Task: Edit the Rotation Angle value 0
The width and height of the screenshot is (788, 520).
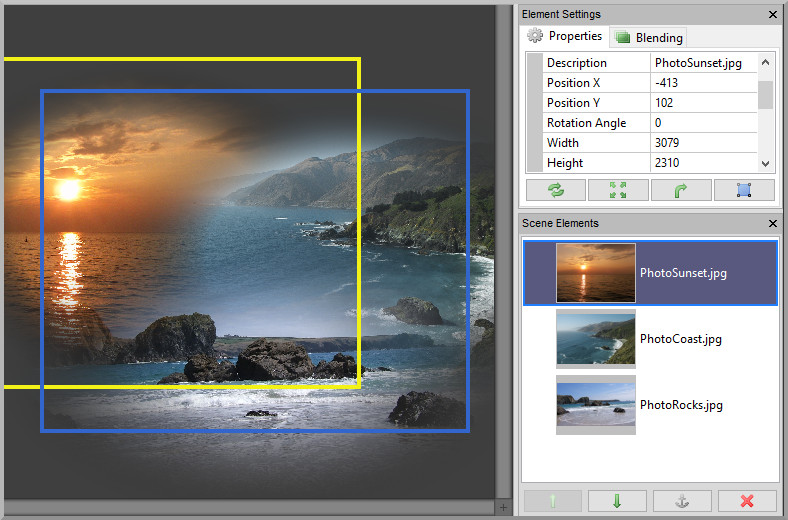Action: (704, 123)
